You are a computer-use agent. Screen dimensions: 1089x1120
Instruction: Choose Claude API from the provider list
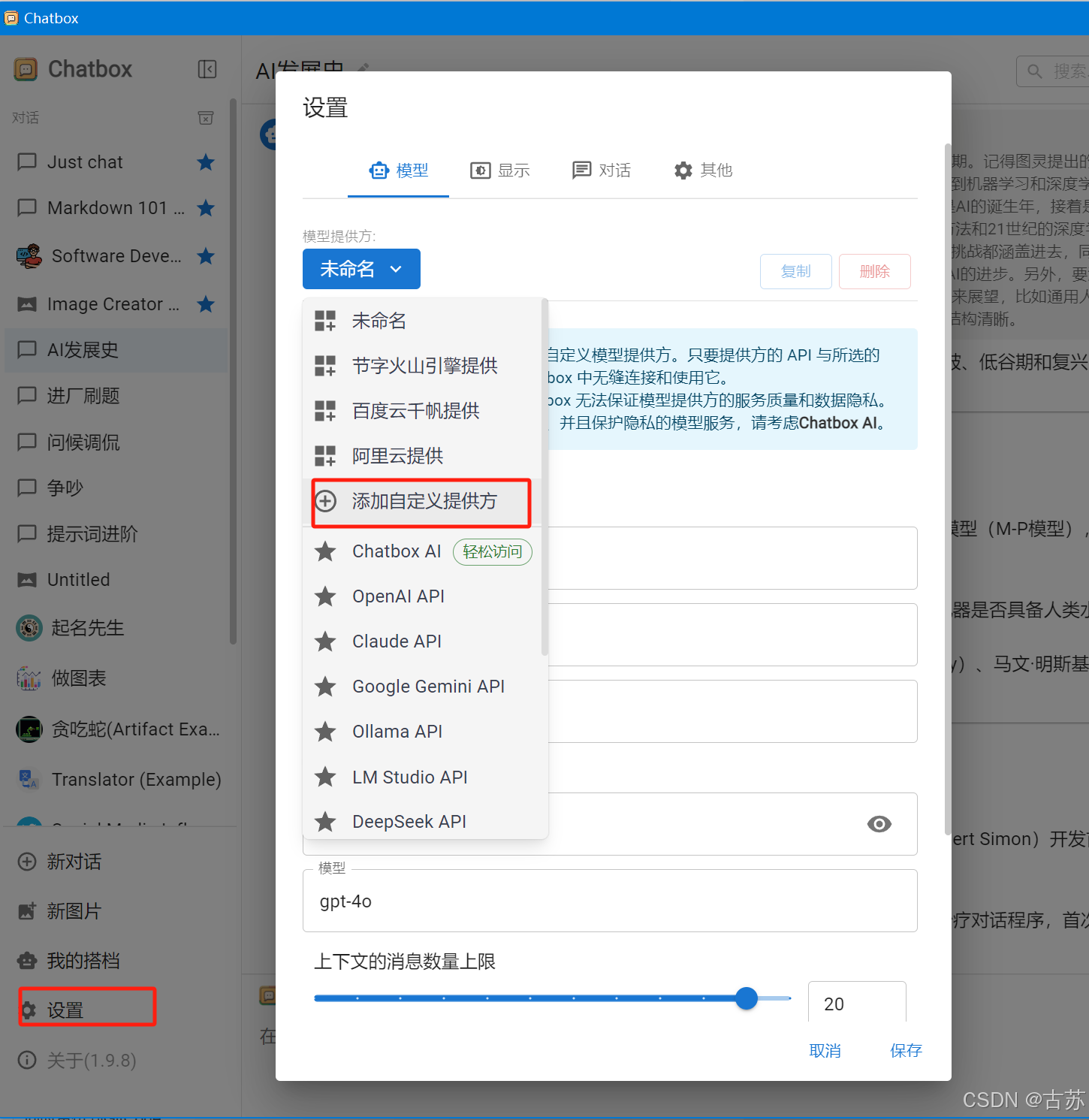422,642
